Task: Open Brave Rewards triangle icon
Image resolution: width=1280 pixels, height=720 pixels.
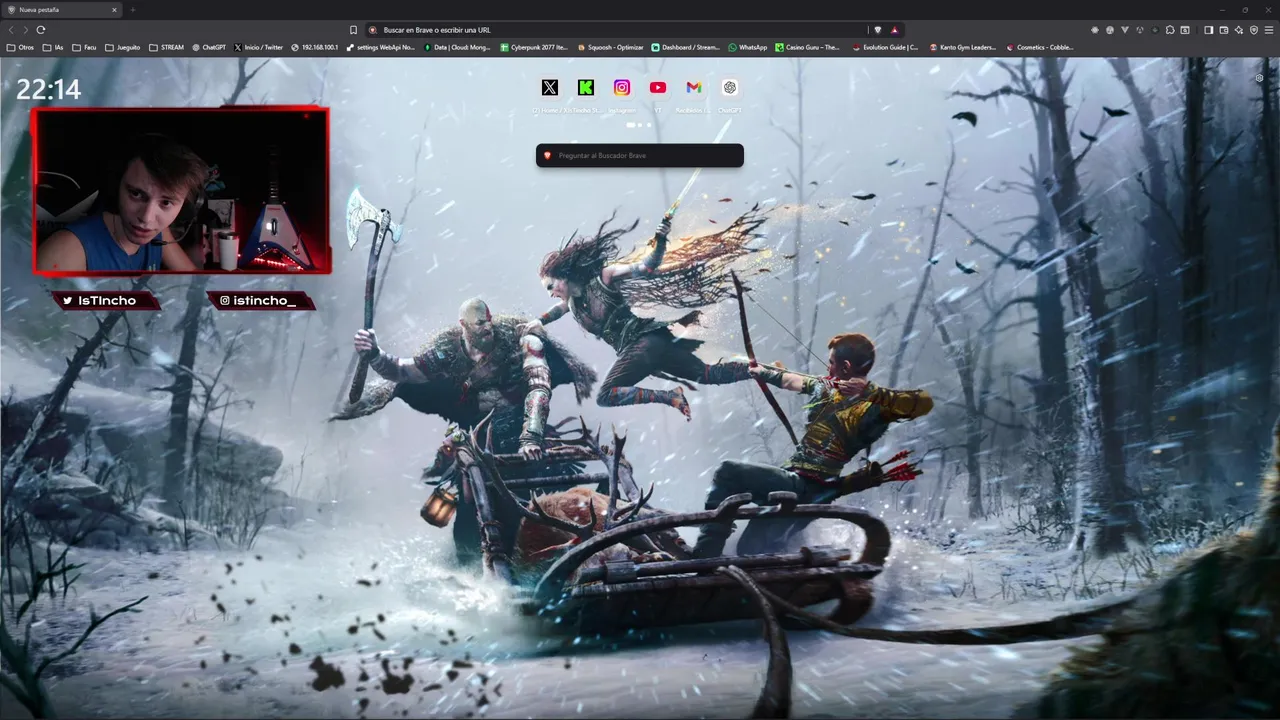Action: [895, 30]
